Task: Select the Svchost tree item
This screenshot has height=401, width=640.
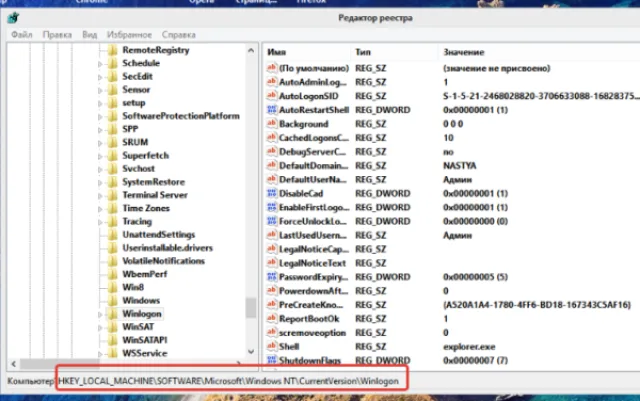Action: click(139, 169)
